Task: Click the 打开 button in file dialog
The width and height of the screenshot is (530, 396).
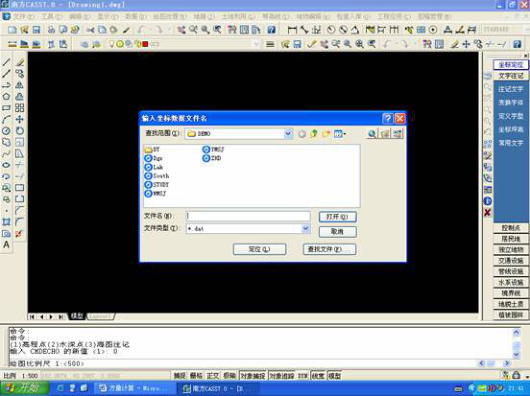Action: 337,217
